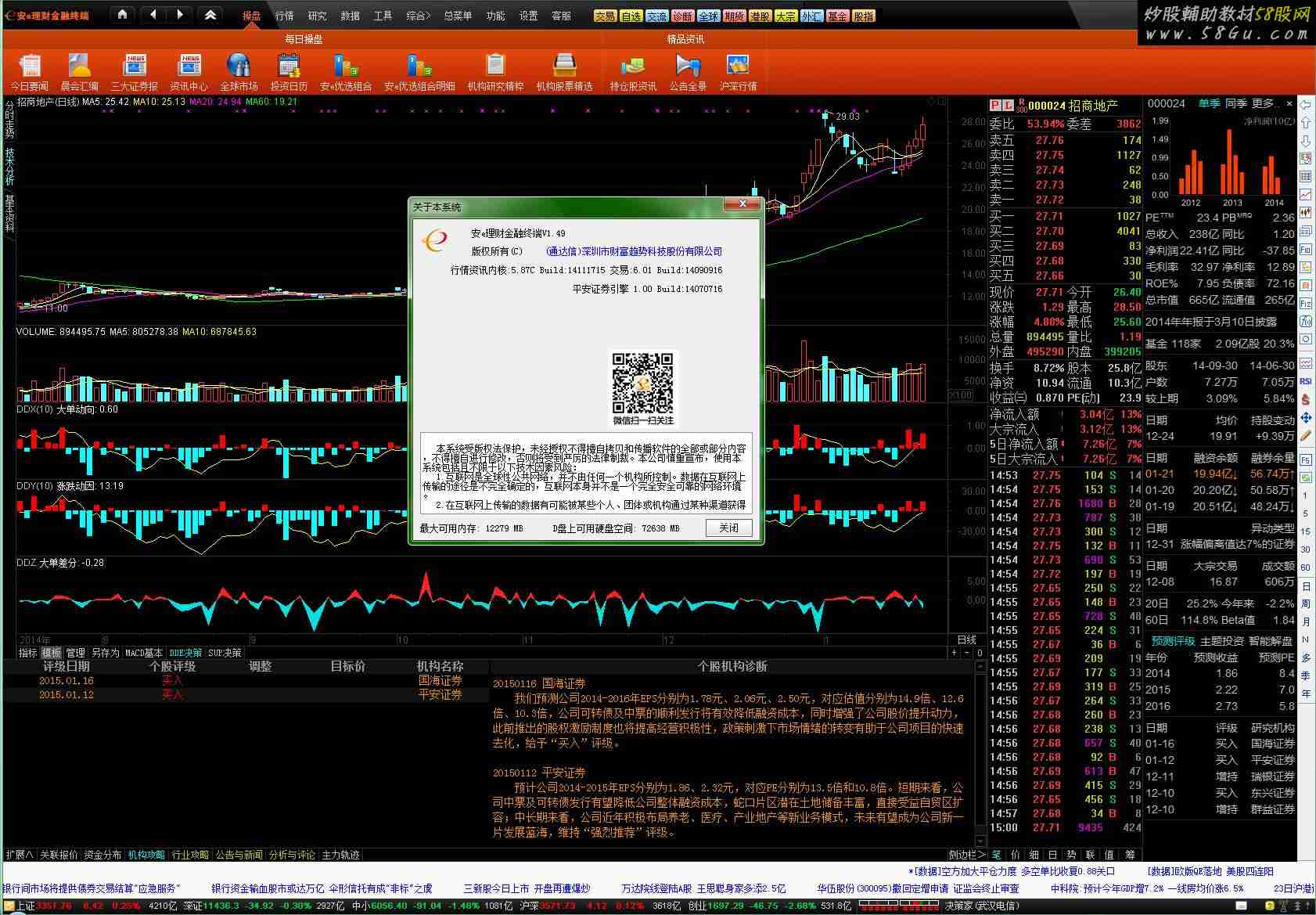This screenshot has height=915, width=1316.
Task: Select the 预测评级 tab
Action: pyautogui.click(x=1173, y=640)
